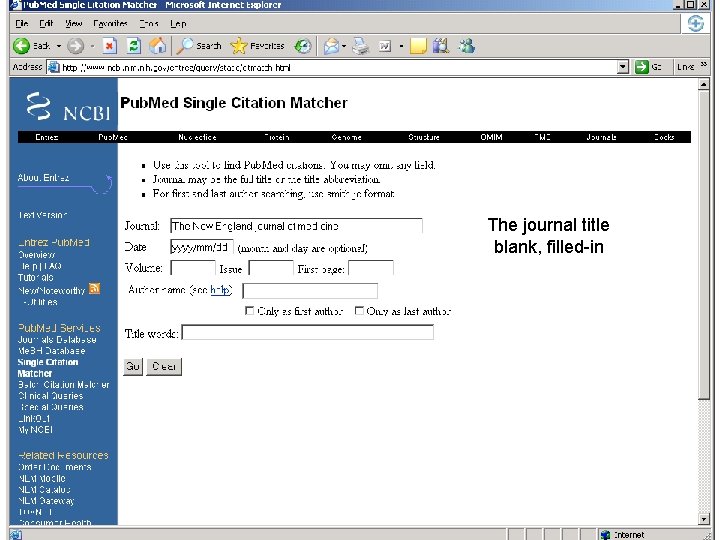Image resolution: width=720 pixels, height=540 pixels.
Task: Open the Tools menu
Action: (148, 23)
